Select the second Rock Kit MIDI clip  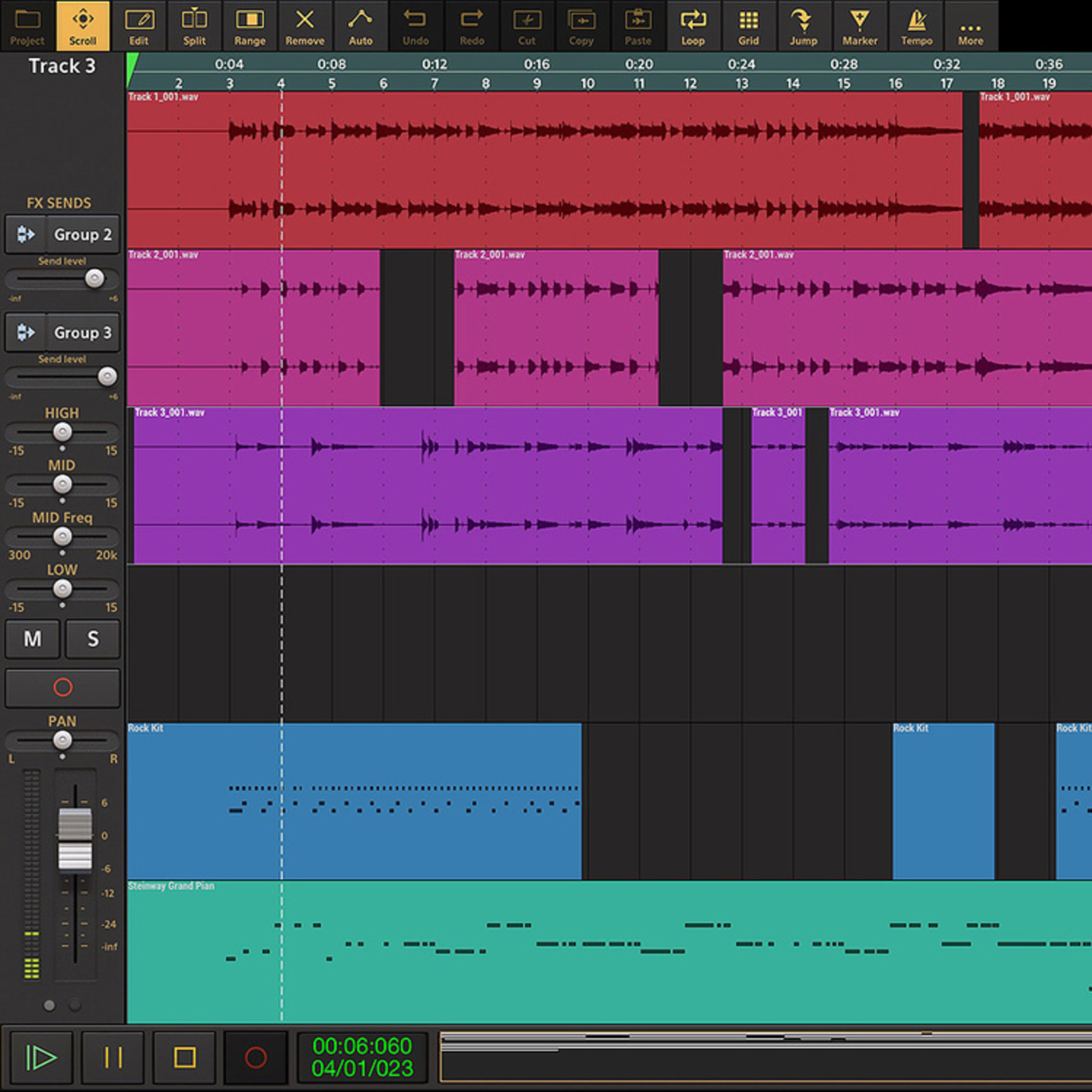pos(943,801)
